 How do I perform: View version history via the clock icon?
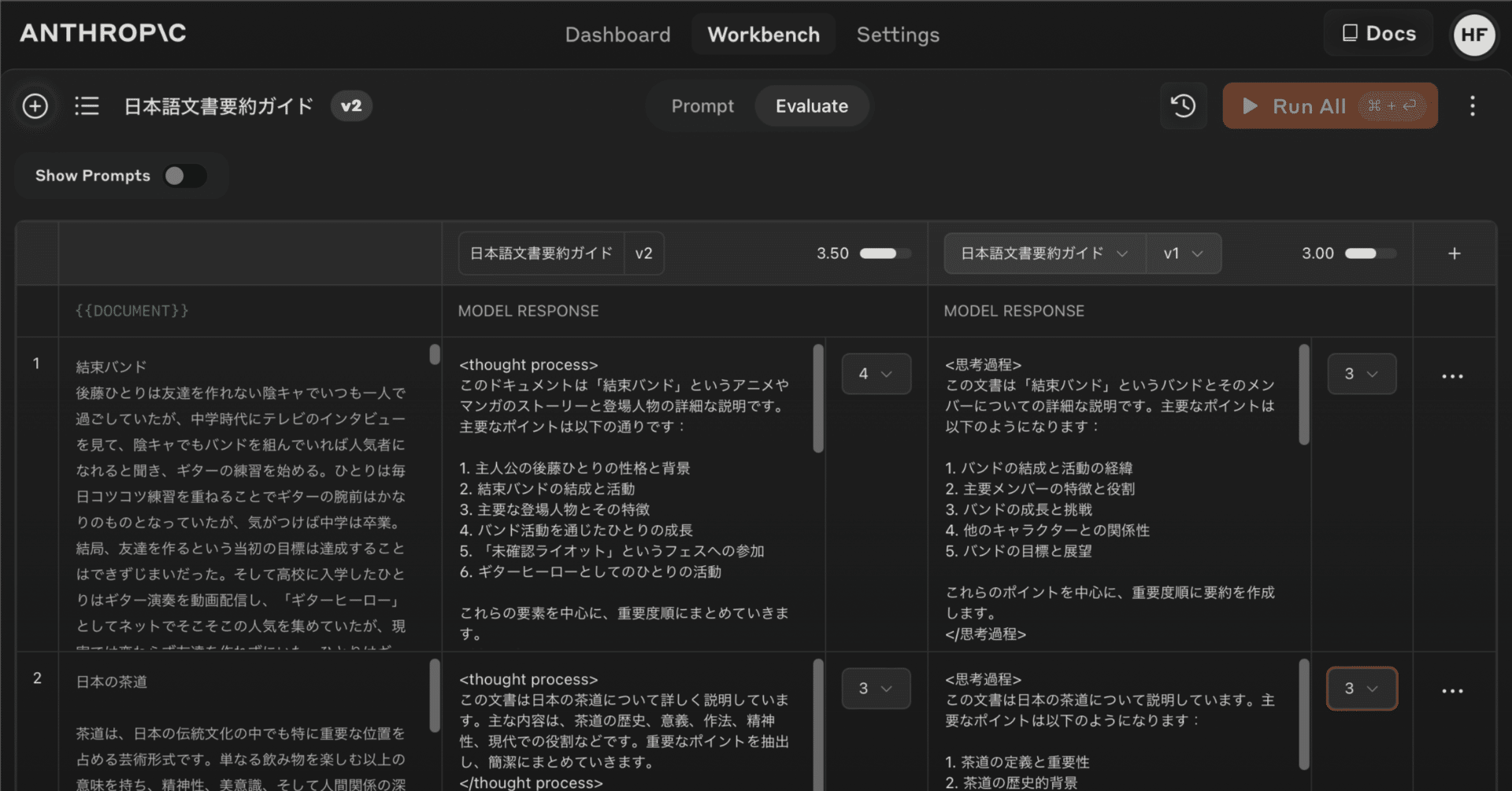point(1183,105)
